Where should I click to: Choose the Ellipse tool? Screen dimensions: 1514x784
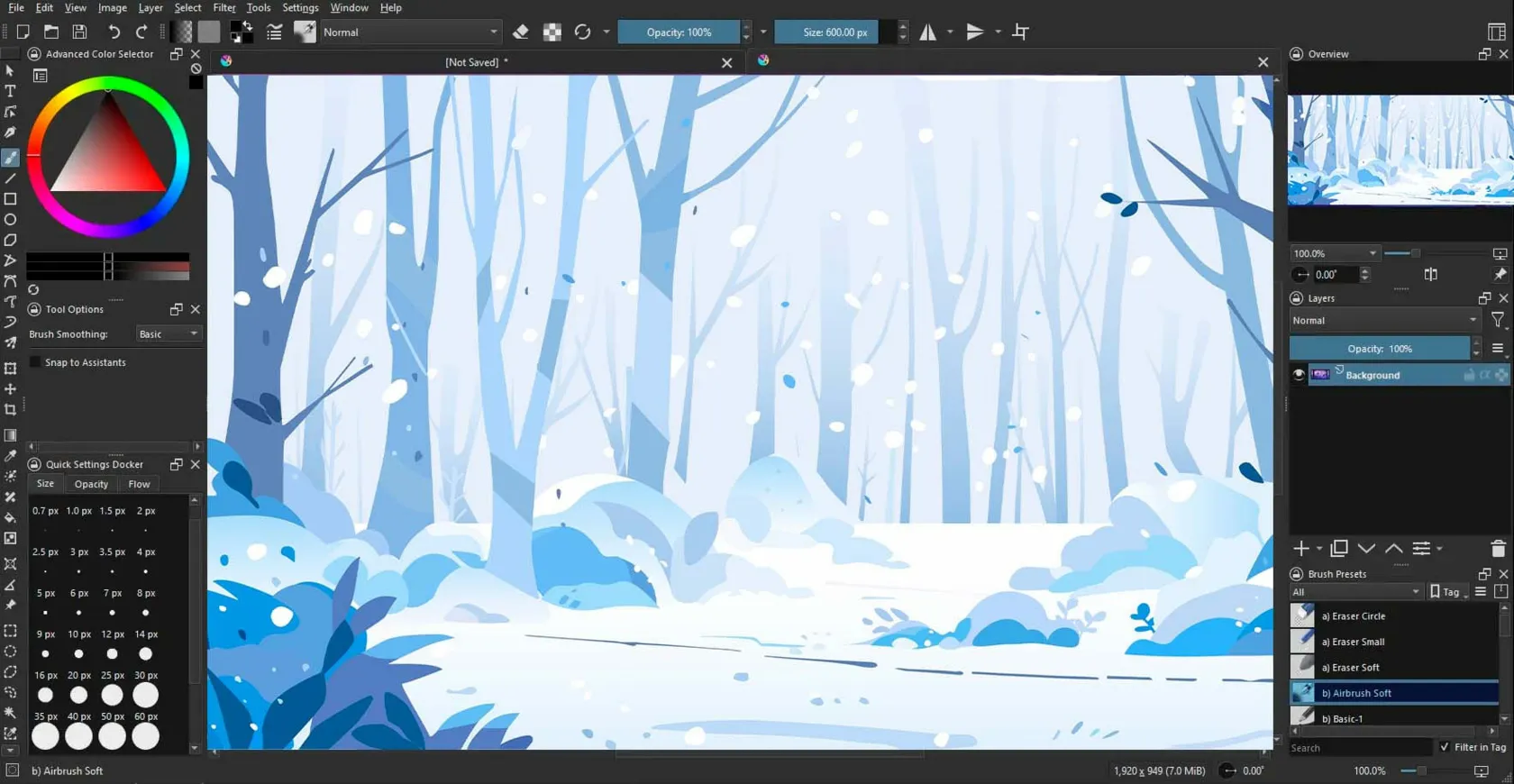click(11, 220)
